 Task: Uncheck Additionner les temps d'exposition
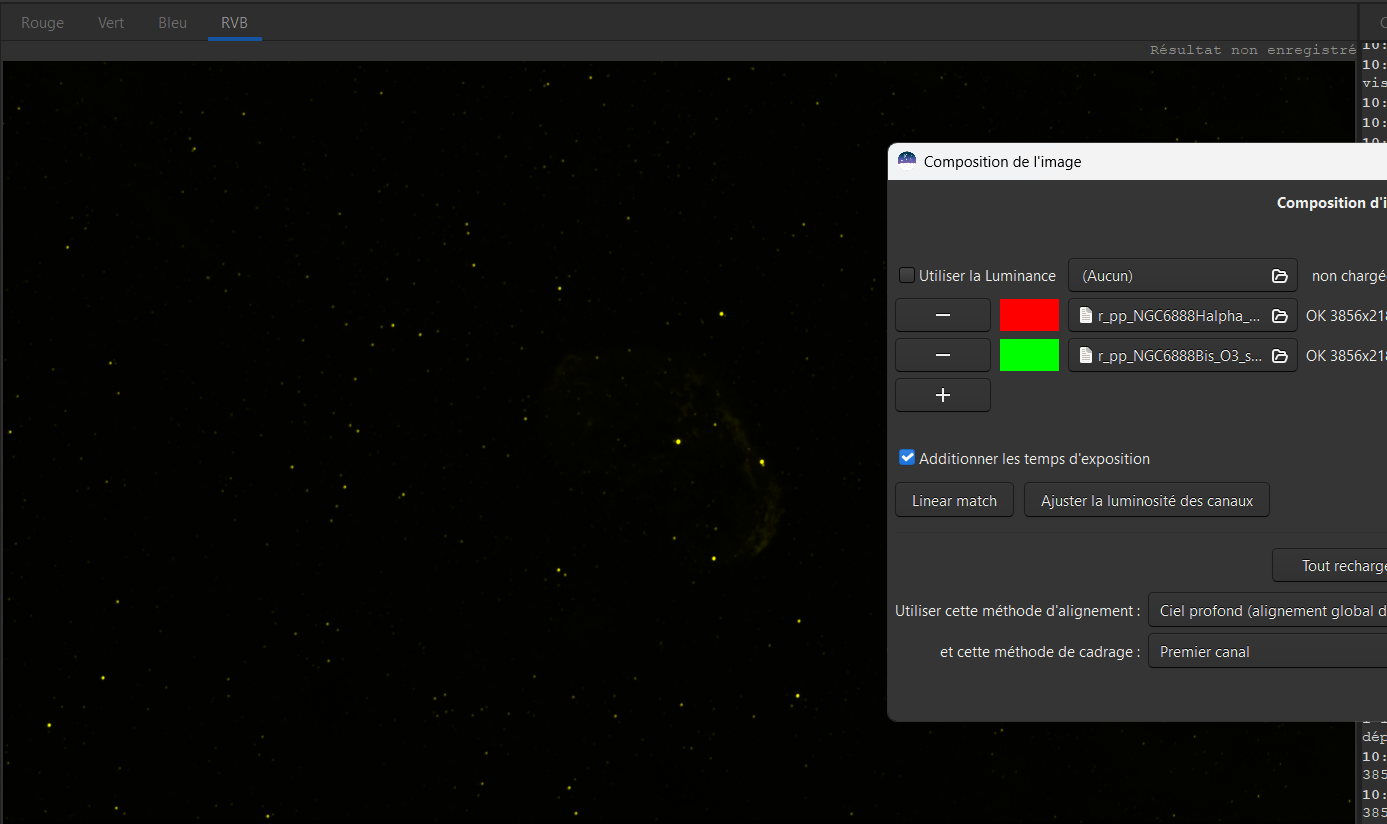(x=907, y=458)
